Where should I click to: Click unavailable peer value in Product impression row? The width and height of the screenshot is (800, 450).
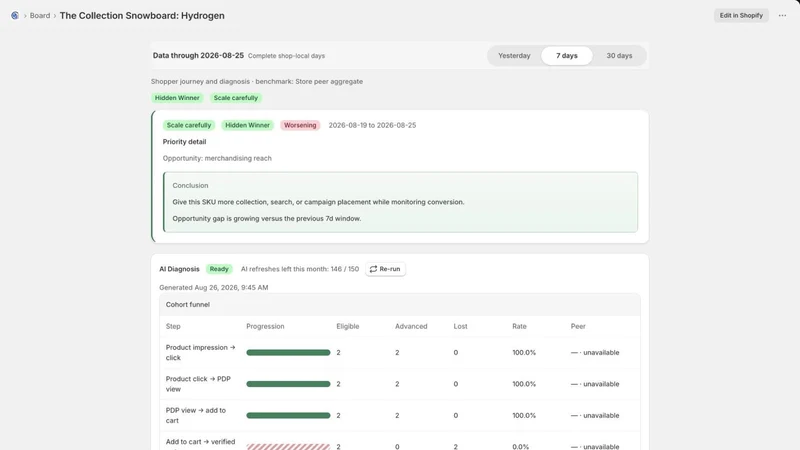(x=595, y=353)
